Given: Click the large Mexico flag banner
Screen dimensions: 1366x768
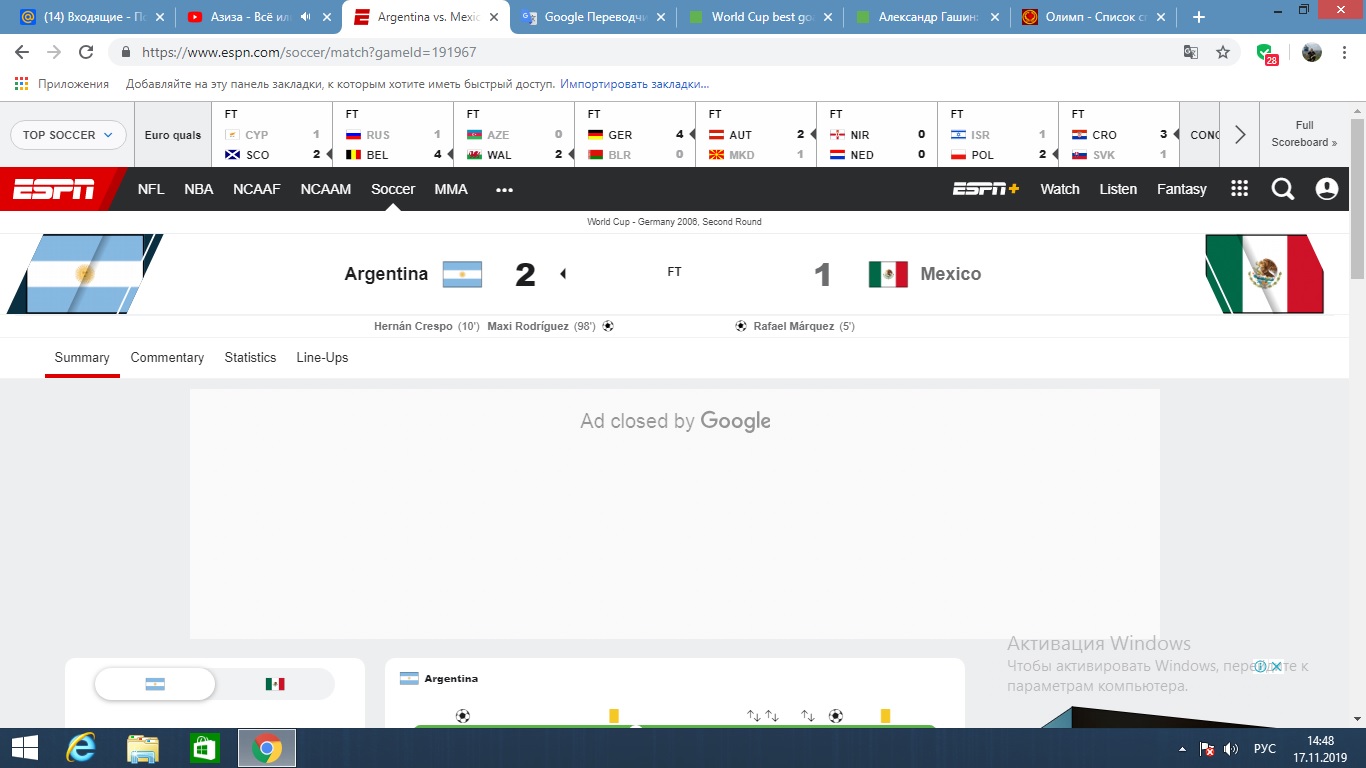Looking at the screenshot, I should pyautogui.click(x=1265, y=274).
